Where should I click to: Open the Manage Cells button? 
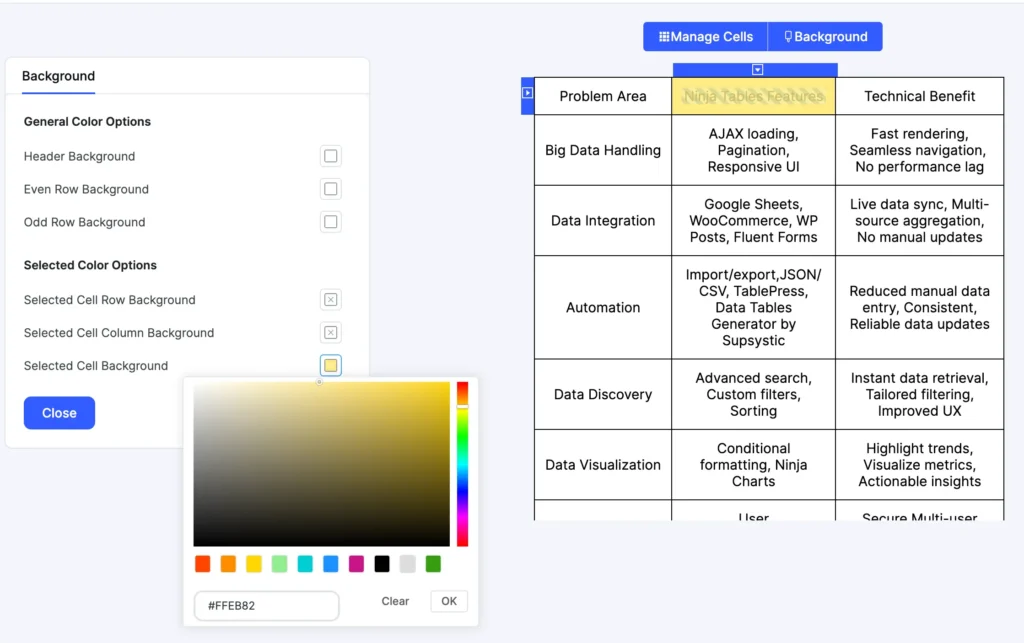705,37
